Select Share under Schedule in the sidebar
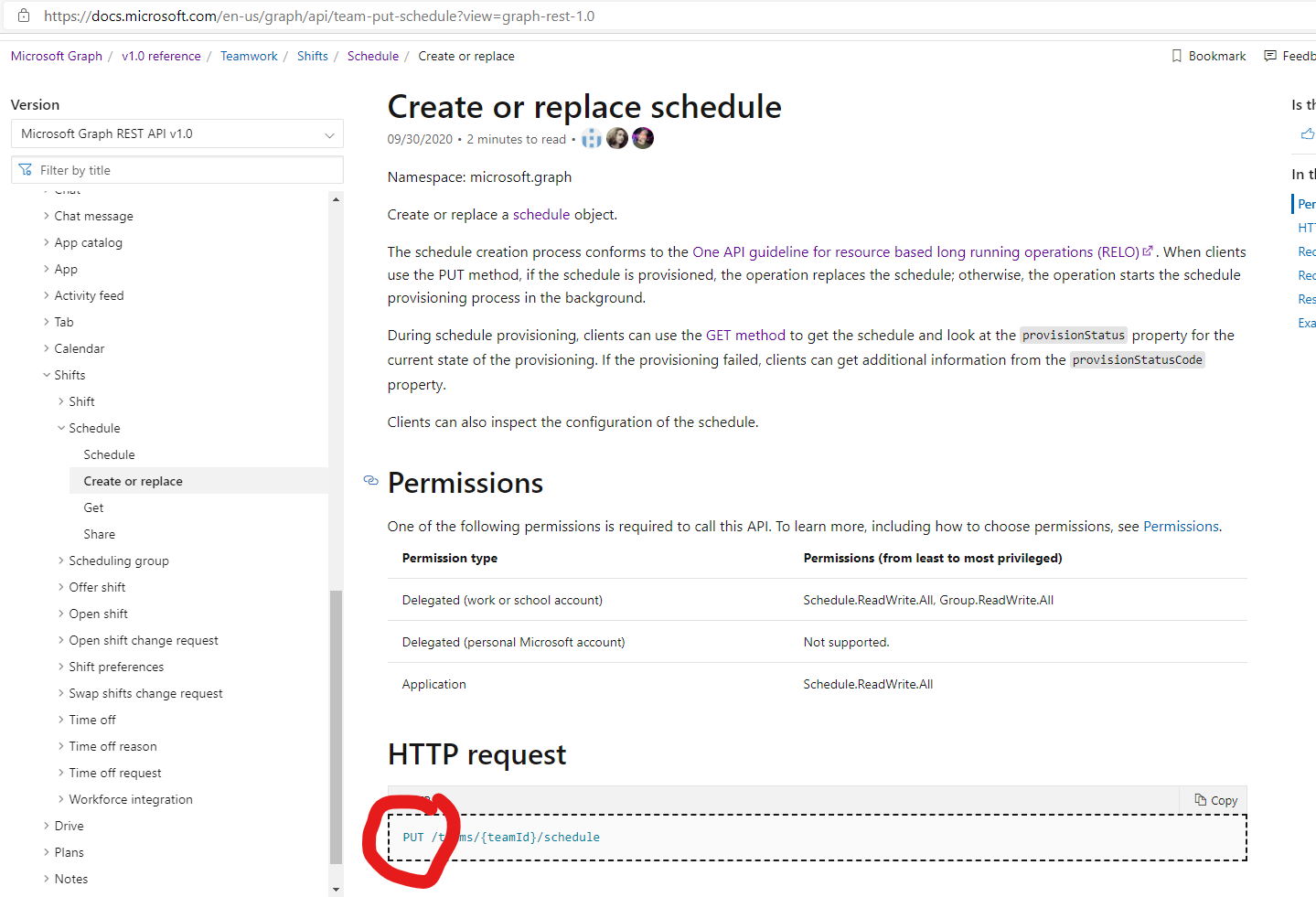 pyautogui.click(x=99, y=533)
